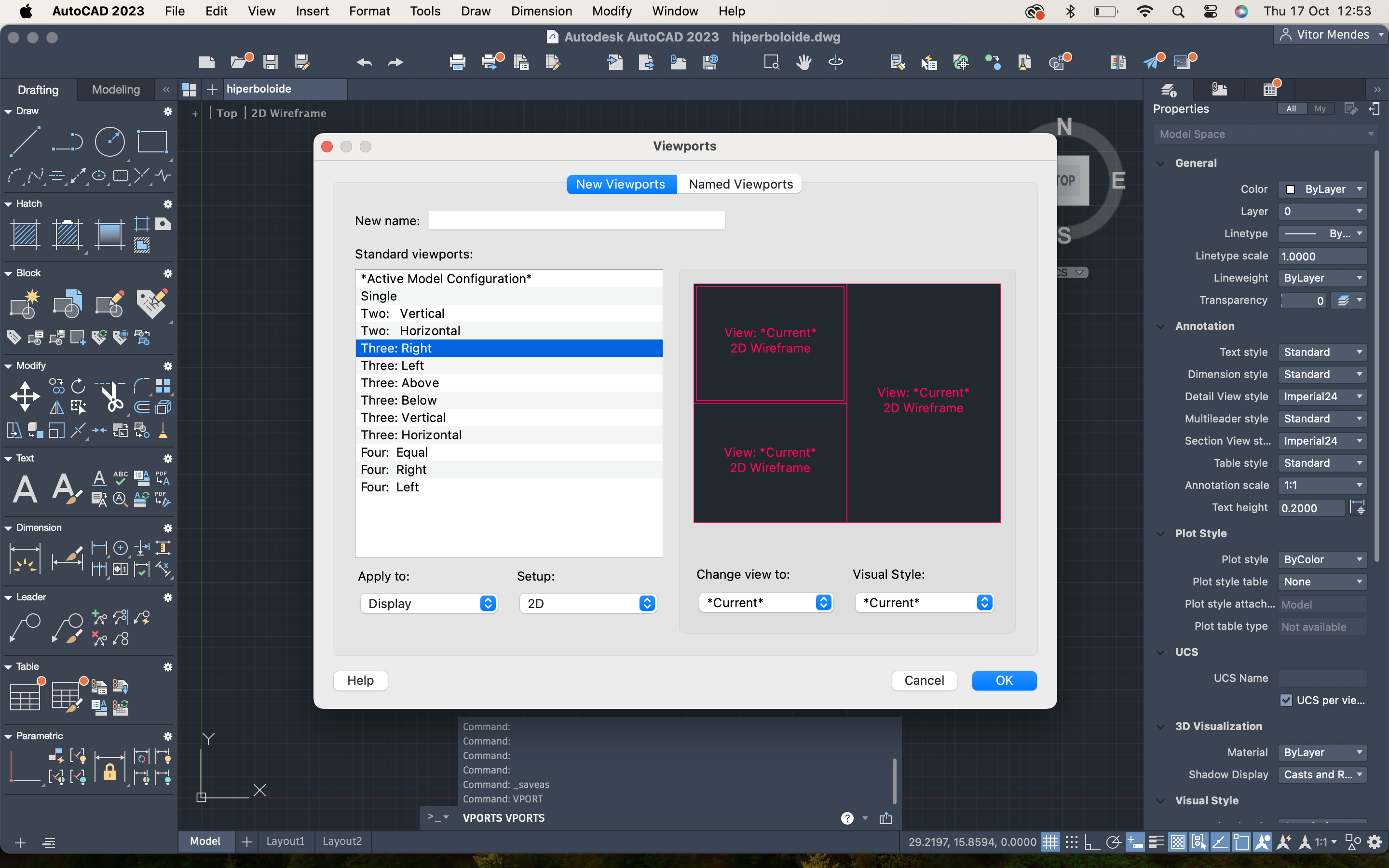This screenshot has height=868, width=1389.
Task: Open Customization gear in status bar
Action: [1374, 841]
